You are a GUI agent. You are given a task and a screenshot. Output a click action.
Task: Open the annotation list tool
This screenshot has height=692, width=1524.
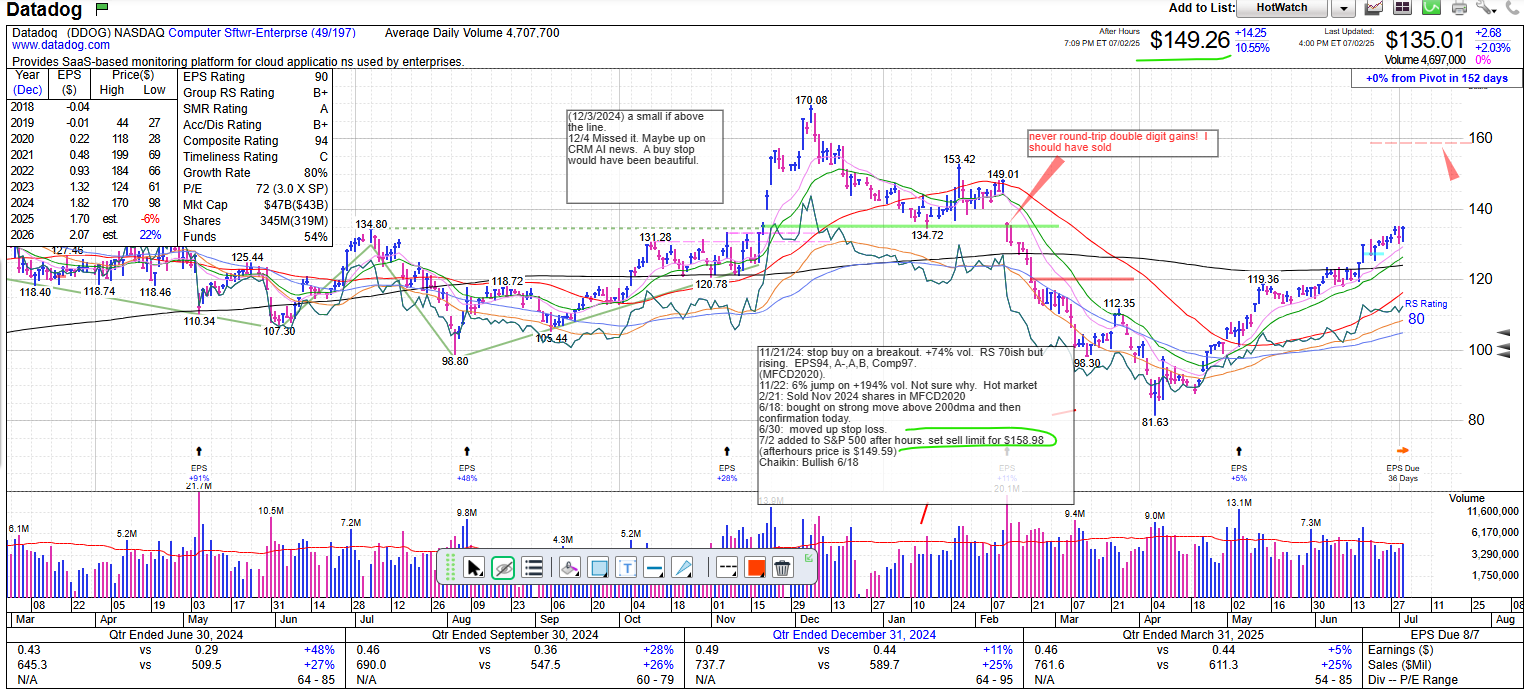[x=533, y=568]
